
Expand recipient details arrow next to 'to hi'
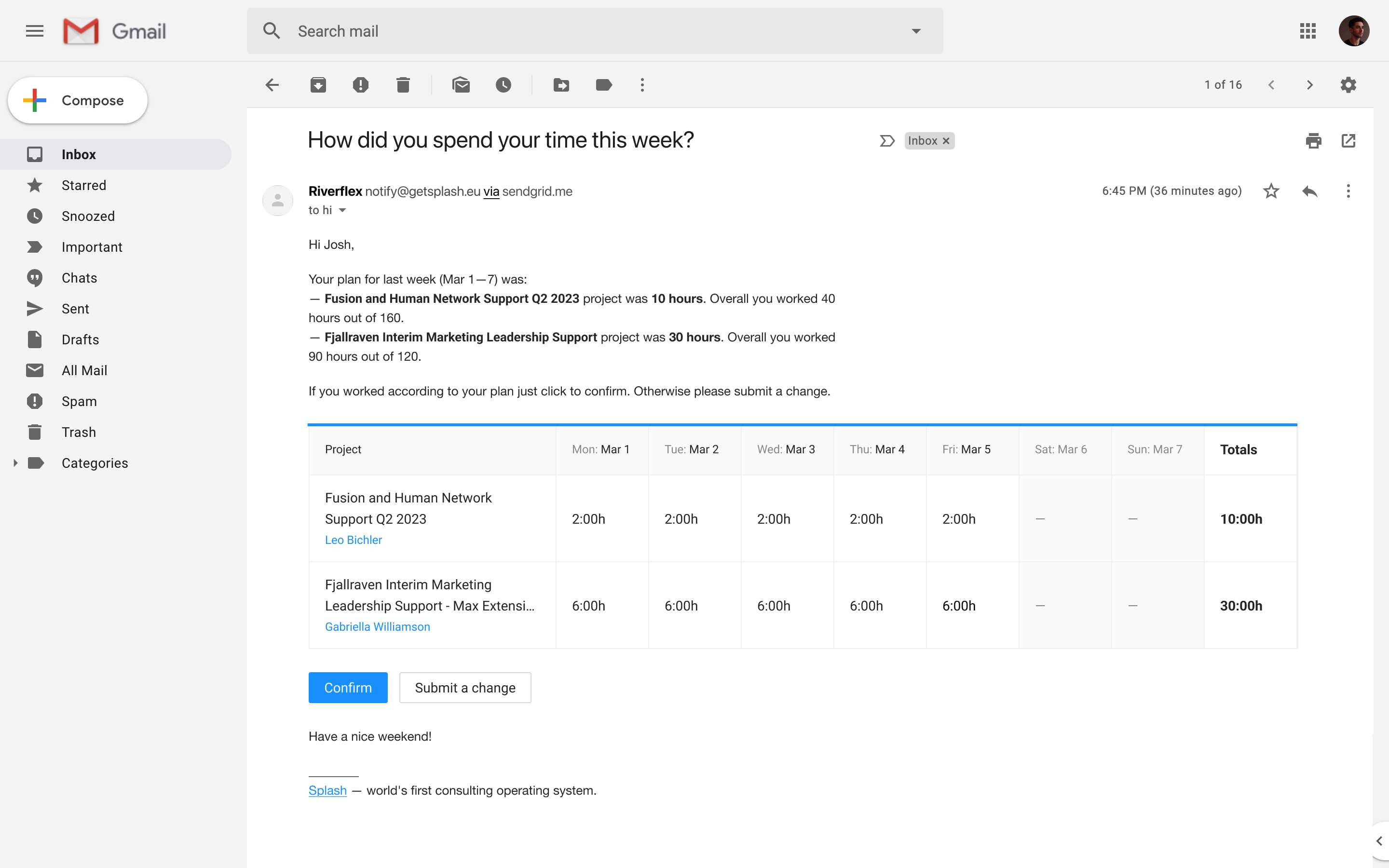(342, 210)
